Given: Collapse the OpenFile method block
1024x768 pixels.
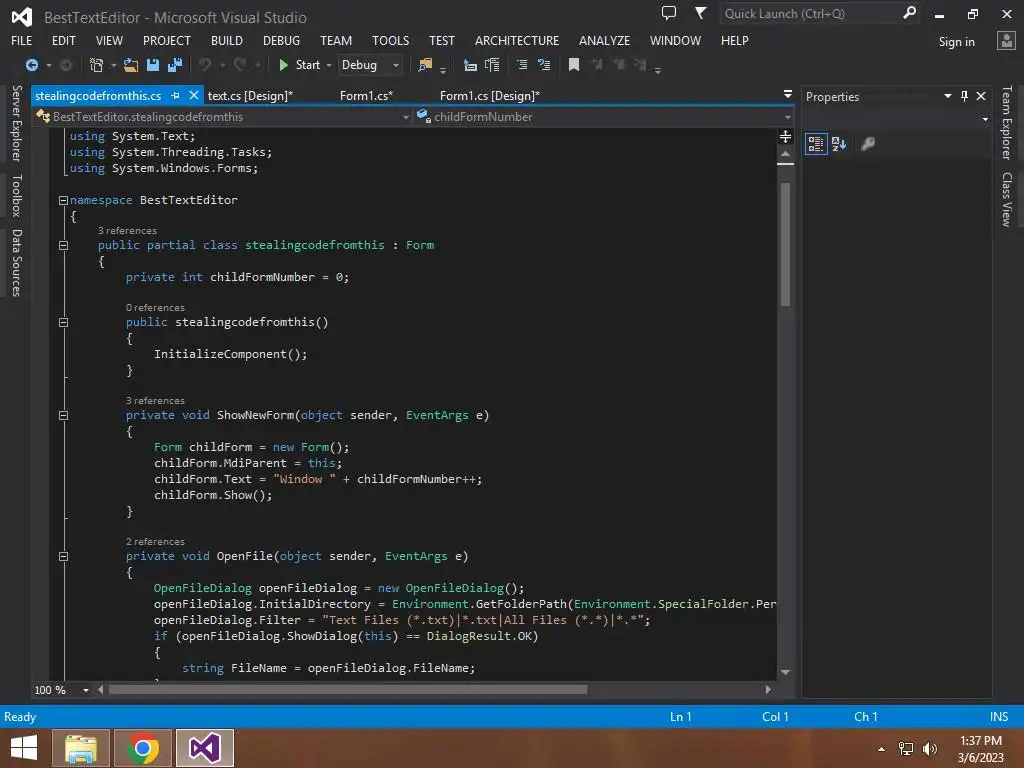Looking at the screenshot, I should [x=63, y=556].
